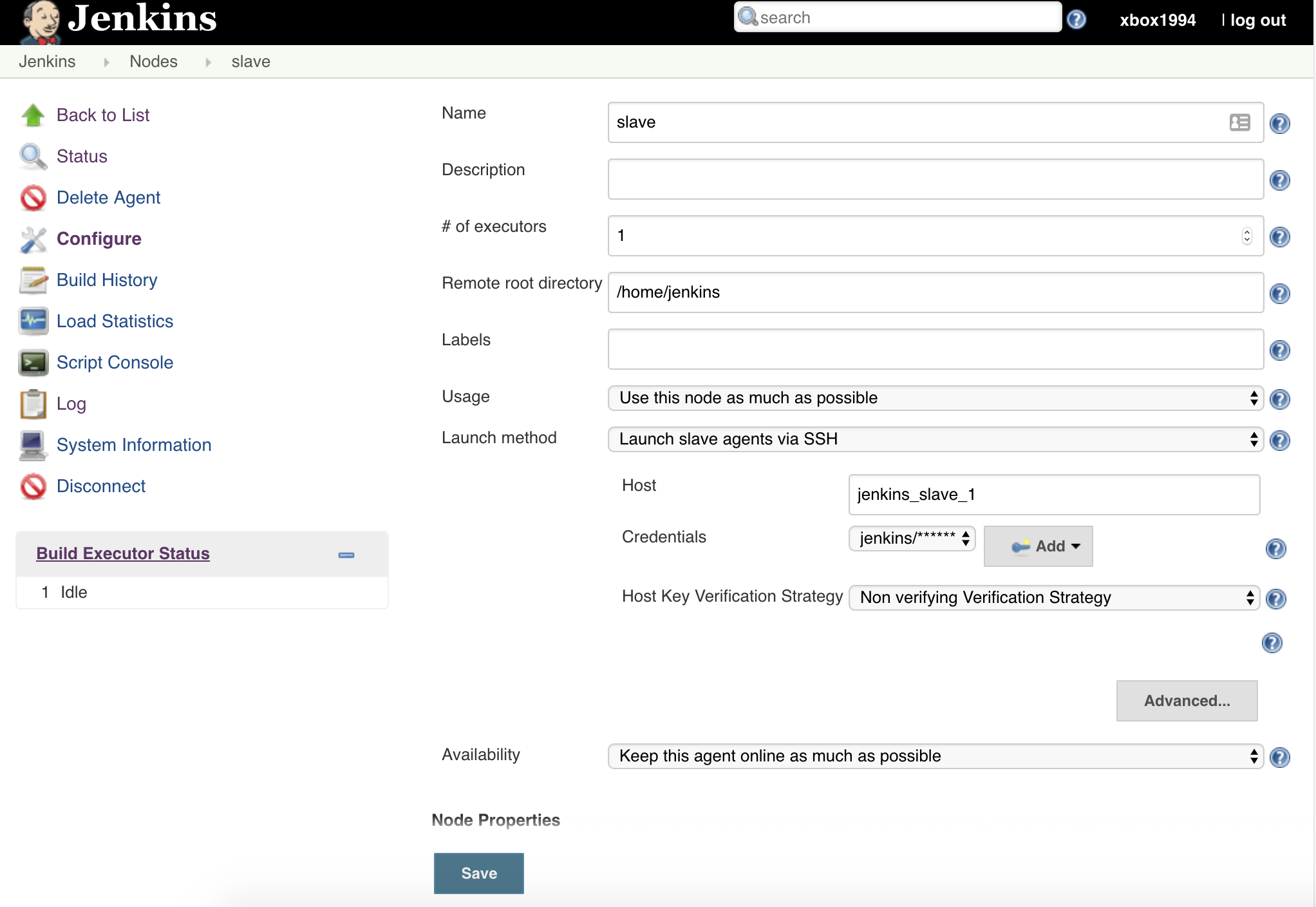Click the log out link
The height and width of the screenshot is (907, 1316).
[1258, 21]
